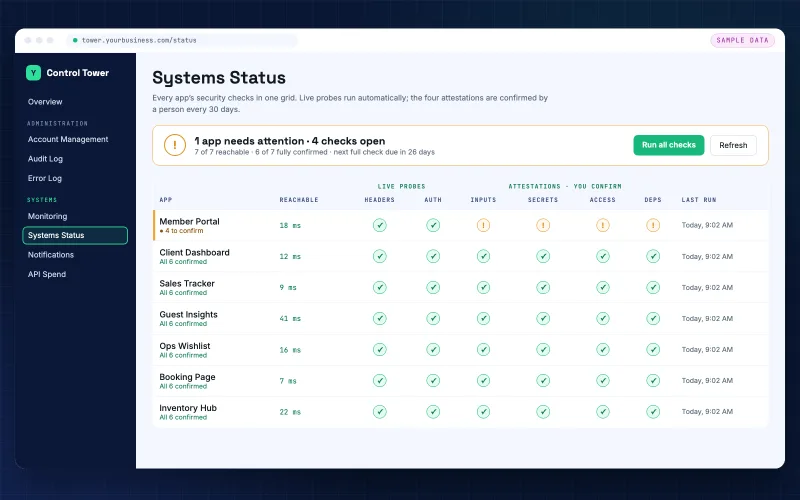The height and width of the screenshot is (500, 800).
Task: Click Booking Page's Secrets check icon
Action: tap(543, 381)
